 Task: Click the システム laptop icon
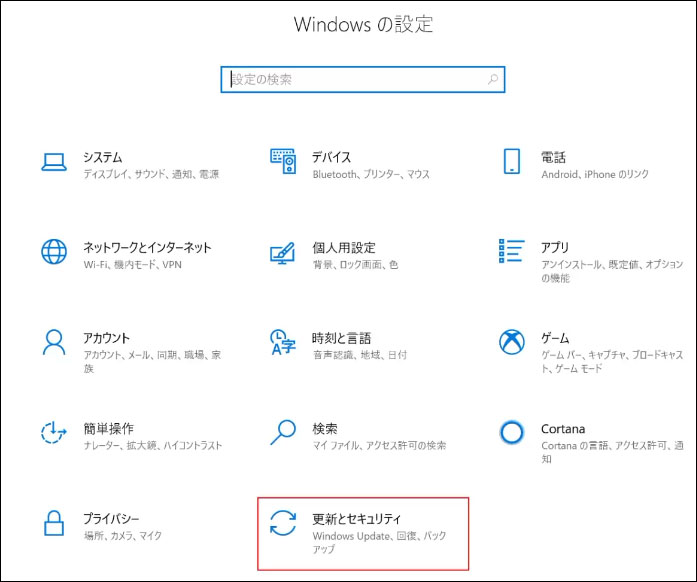(54, 162)
